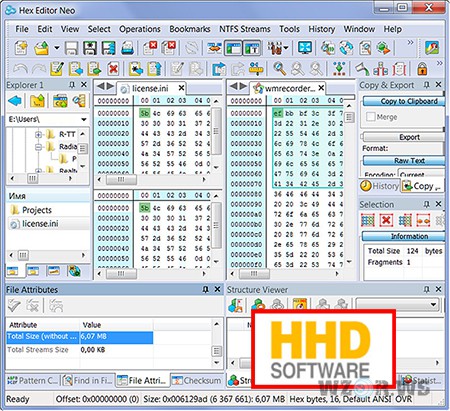
Task: Toggle the pin on Selection panel
Action: 427,204
